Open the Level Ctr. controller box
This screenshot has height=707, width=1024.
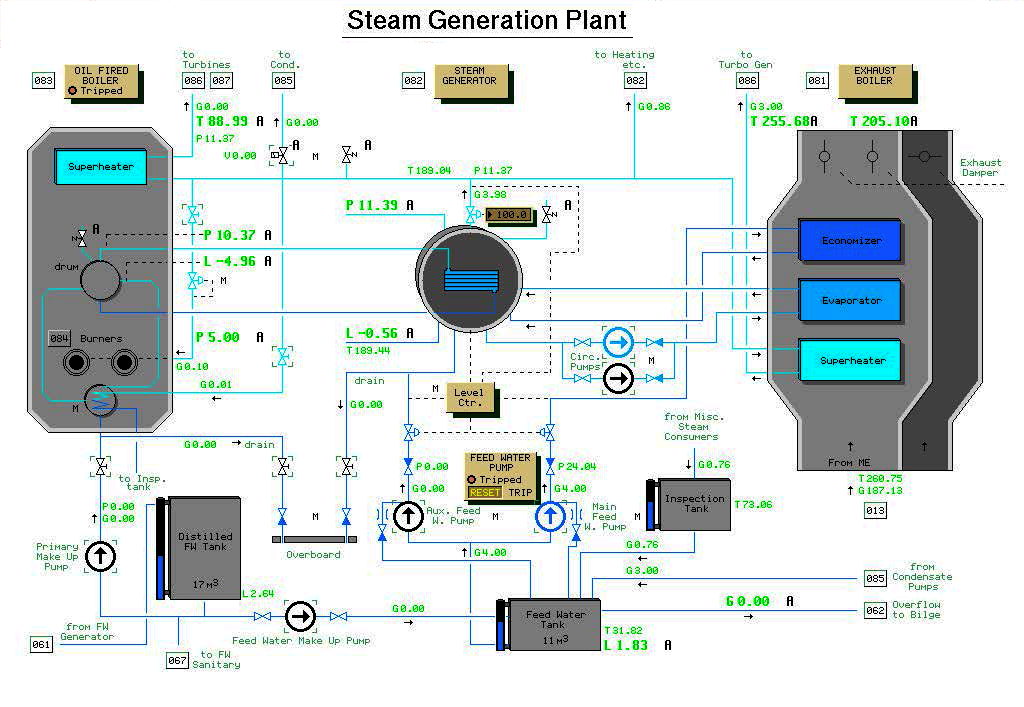coord(470,397)
